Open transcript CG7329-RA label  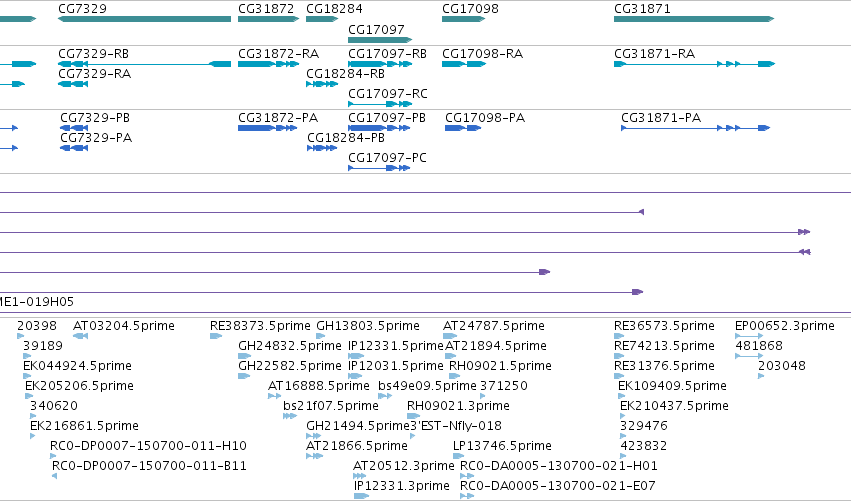94,74
